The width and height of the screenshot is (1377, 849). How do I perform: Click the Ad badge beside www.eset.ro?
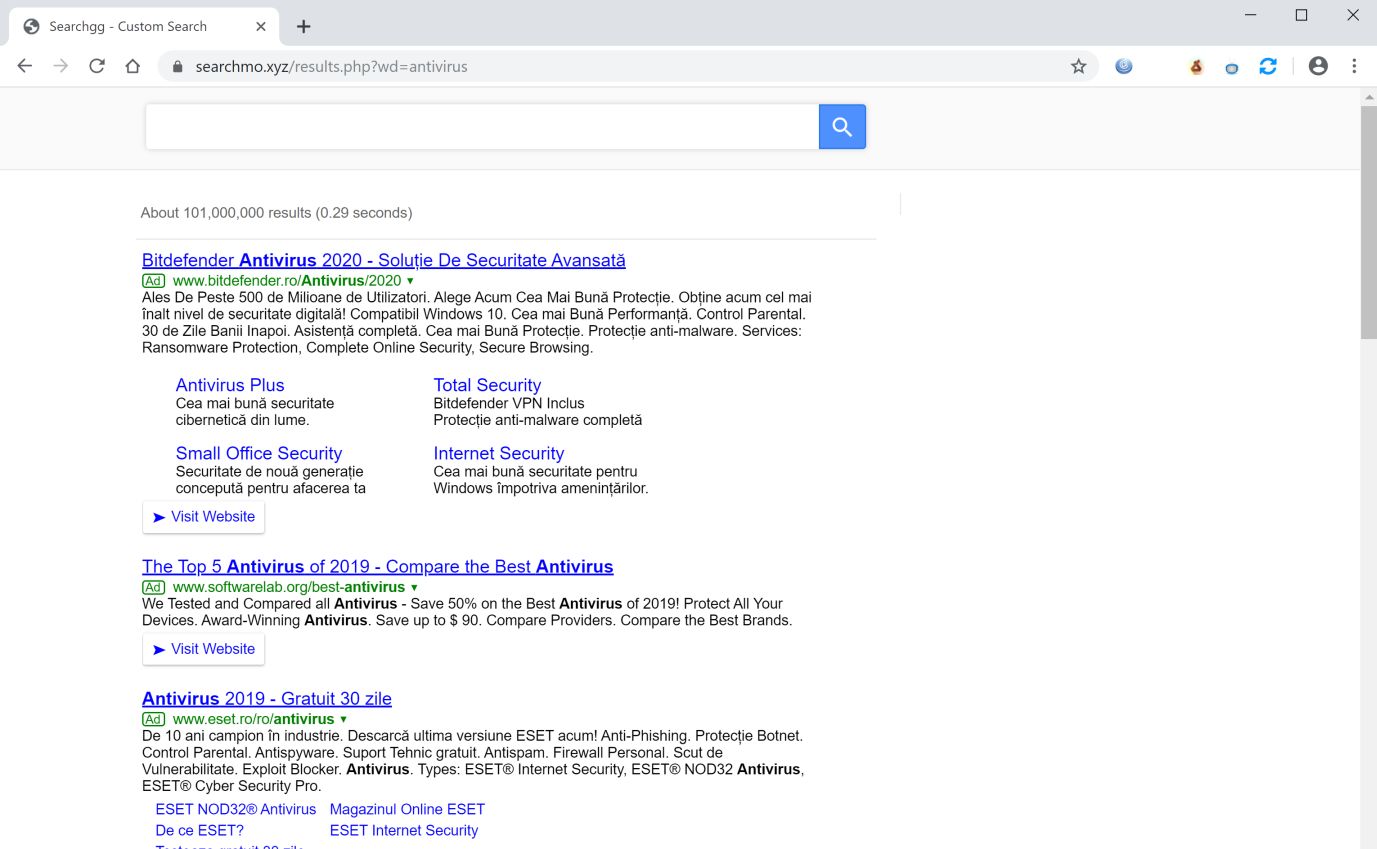pyautogui.click(x=153, y=719)
